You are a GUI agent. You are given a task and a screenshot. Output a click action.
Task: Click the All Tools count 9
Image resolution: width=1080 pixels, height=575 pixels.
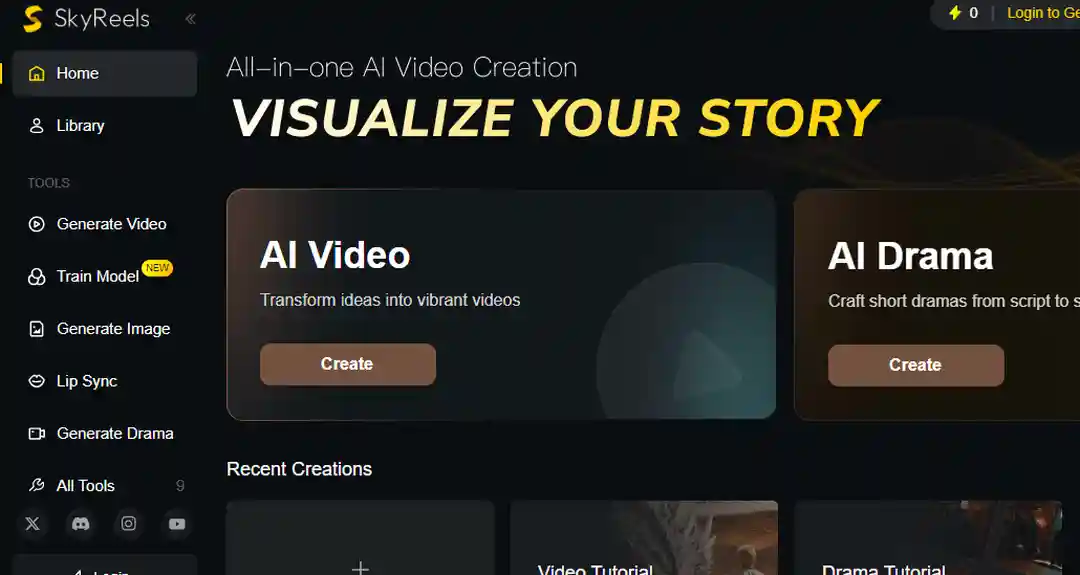[180, 486]
